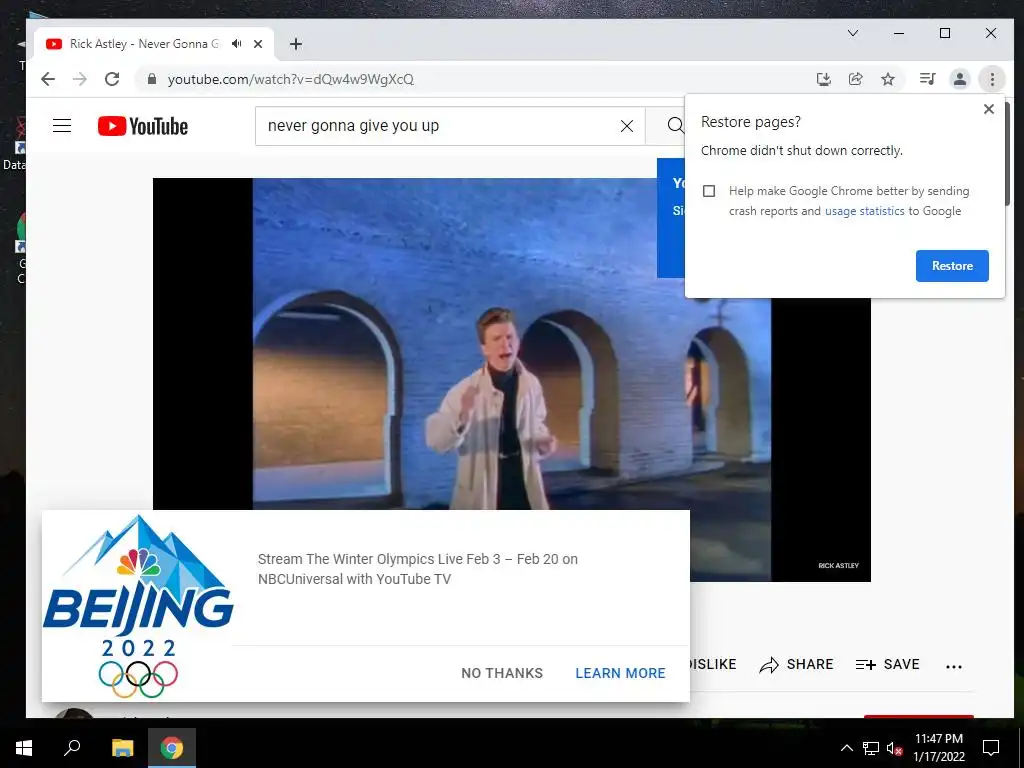Open the tab search chevron
The height and width of the screenshot is (768, 1024).
click(853, 33)
